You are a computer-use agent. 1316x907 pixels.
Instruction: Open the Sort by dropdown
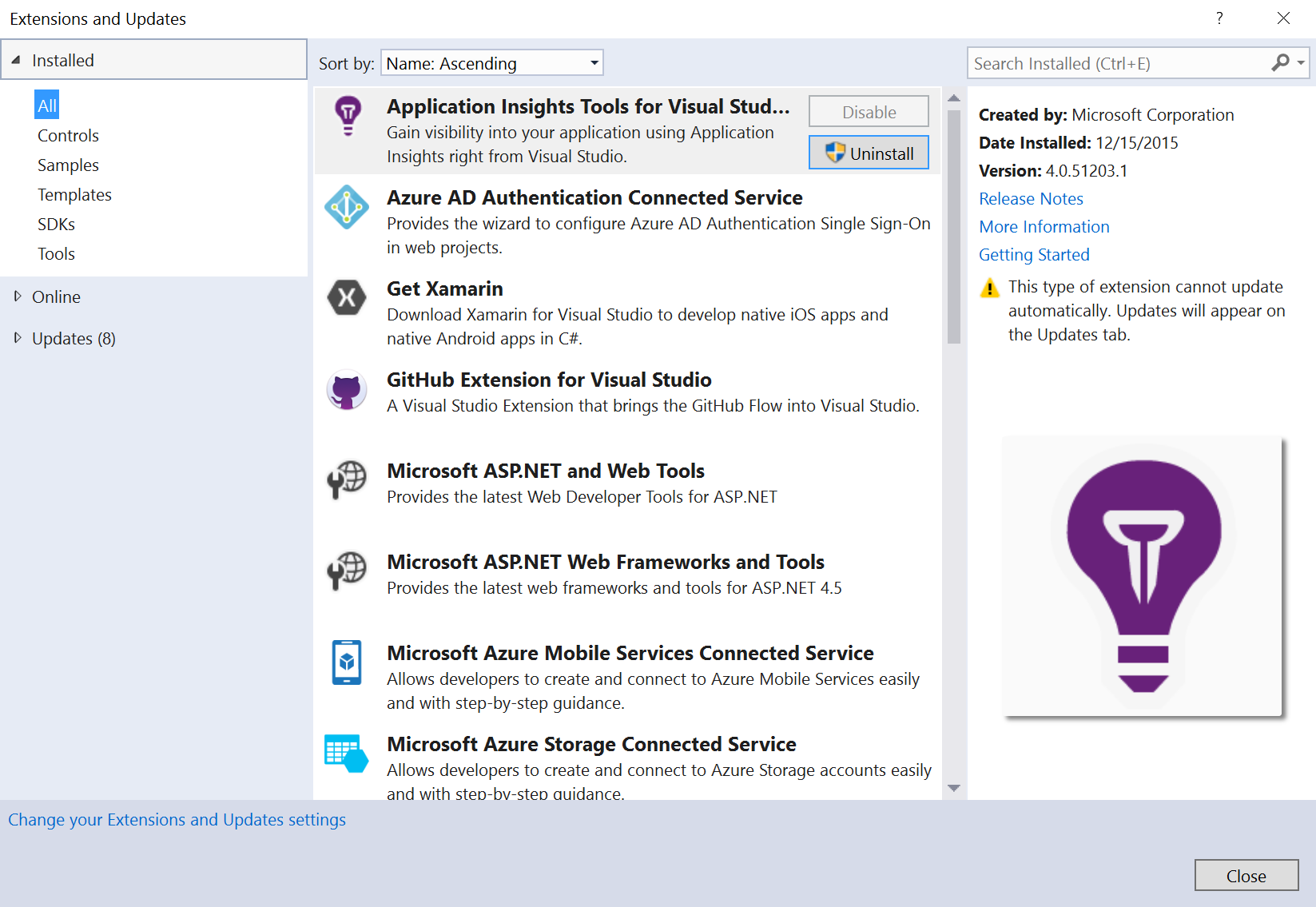coord(492,62)
